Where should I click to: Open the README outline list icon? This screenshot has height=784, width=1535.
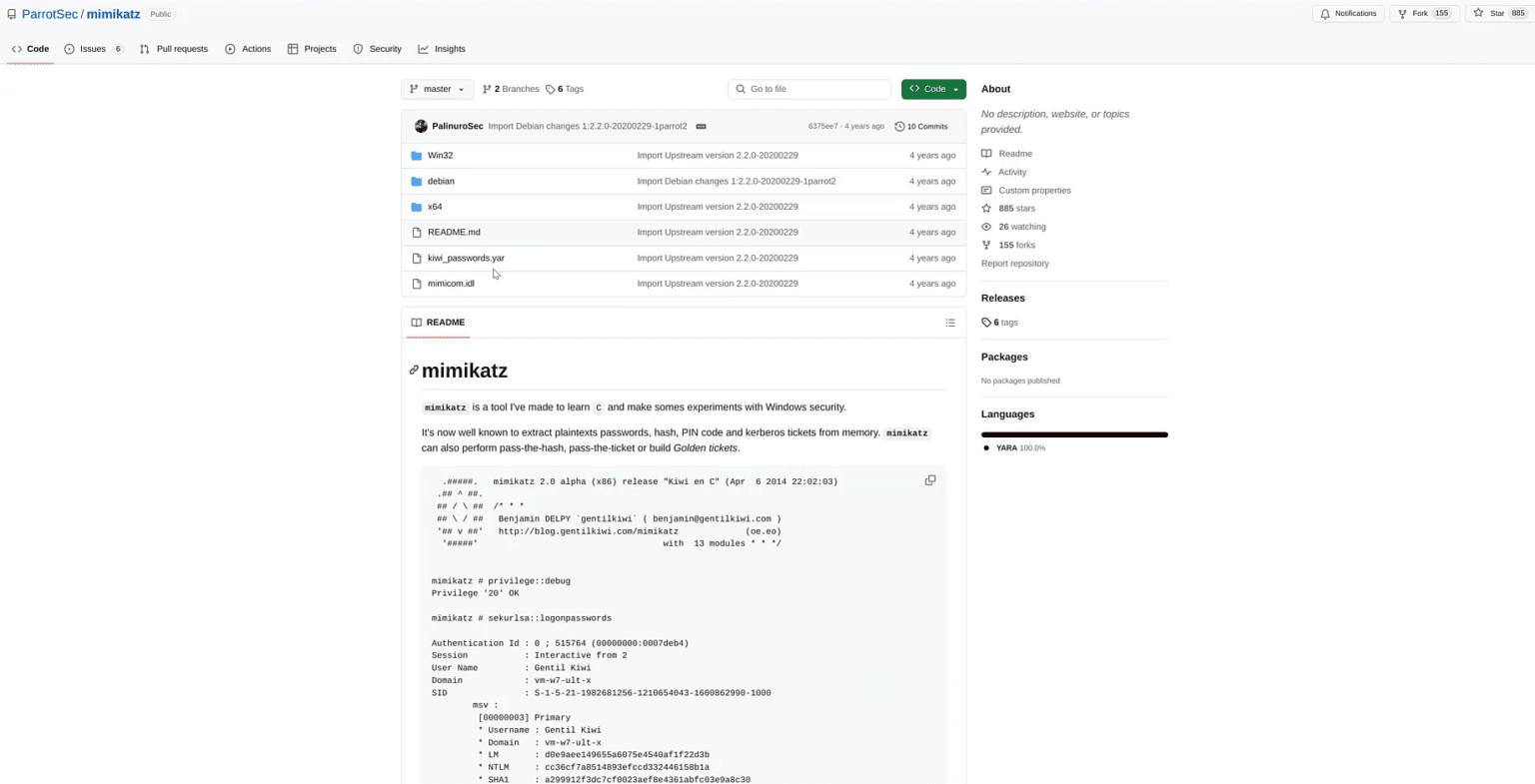950,322
